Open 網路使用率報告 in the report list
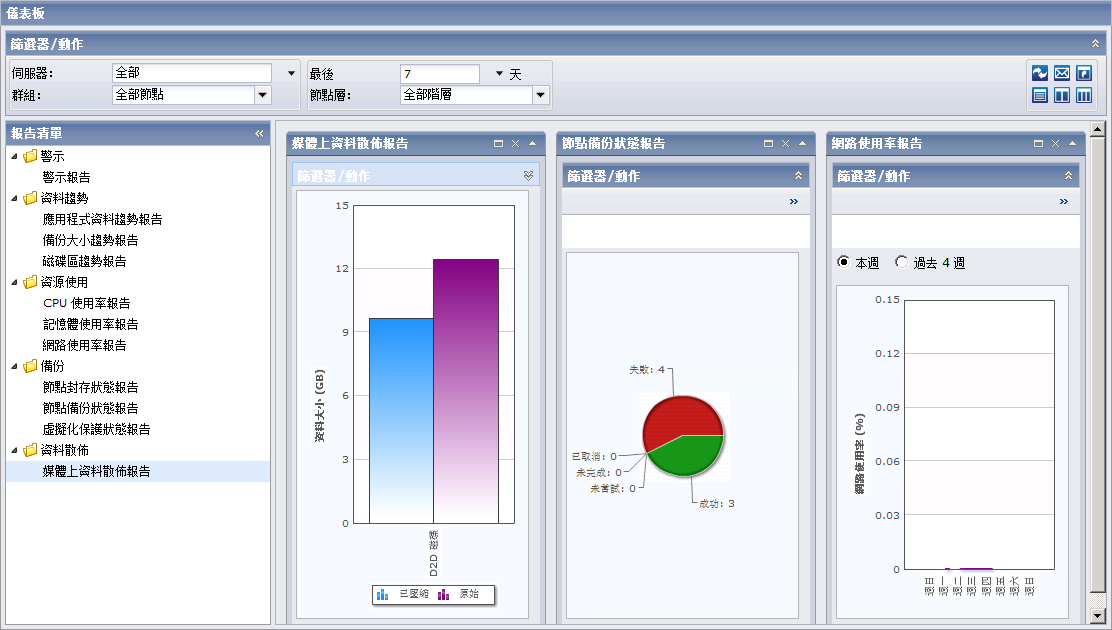Screen dimensions: 1112x630 point(84,346)
